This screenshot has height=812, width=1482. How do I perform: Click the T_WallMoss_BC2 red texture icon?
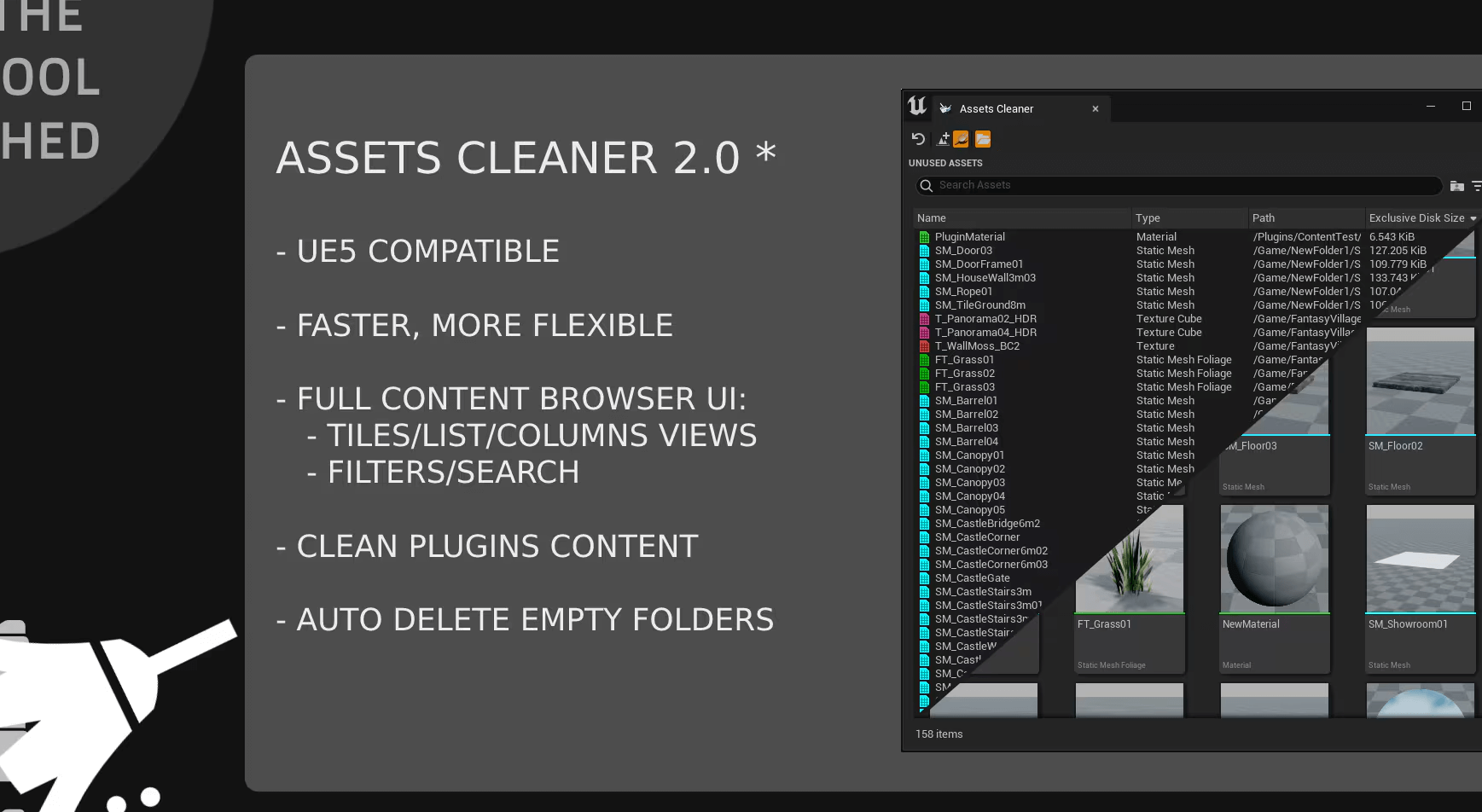[924, 346]
